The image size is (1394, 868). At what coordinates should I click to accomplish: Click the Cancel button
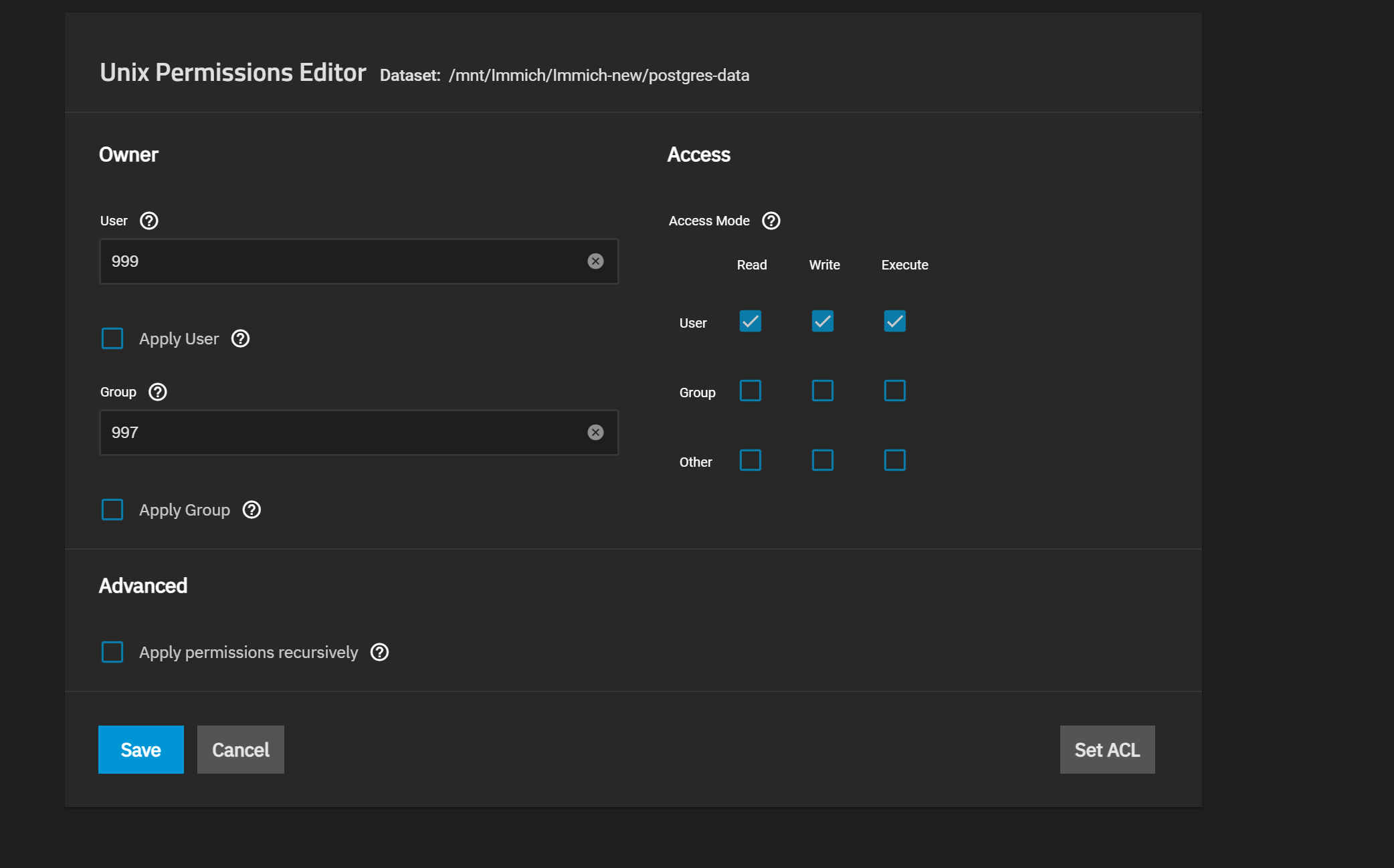pos(241,750)
